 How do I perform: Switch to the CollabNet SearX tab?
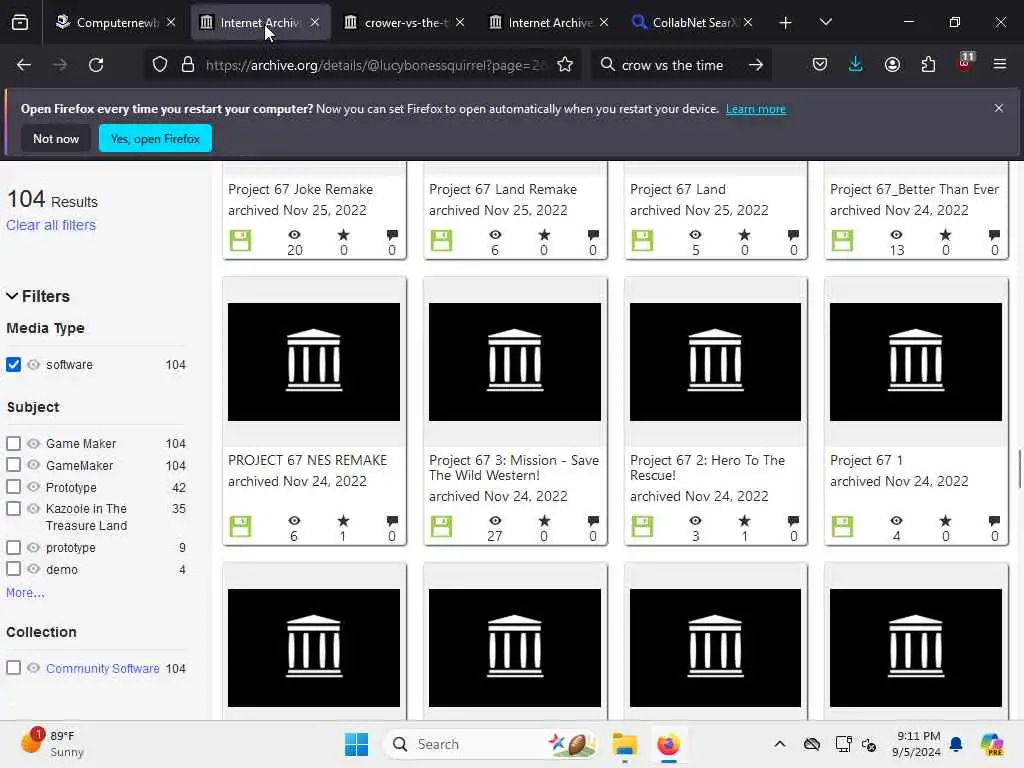tap(692, 23)
